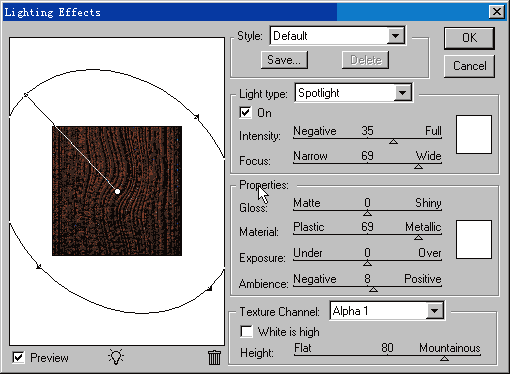Image resolution: width=510 pixels, height=374 pixels.
Task: Toggle the Preview checkbox
Action: [x=18, y=357]
